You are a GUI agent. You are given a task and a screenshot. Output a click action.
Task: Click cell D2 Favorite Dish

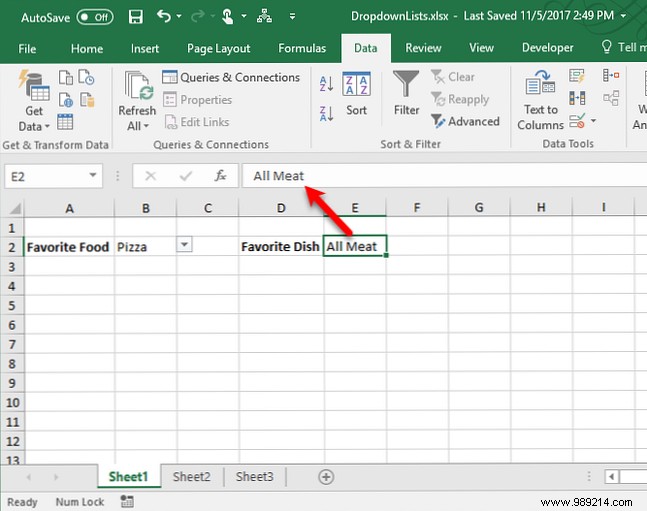[x=281, y=247]
